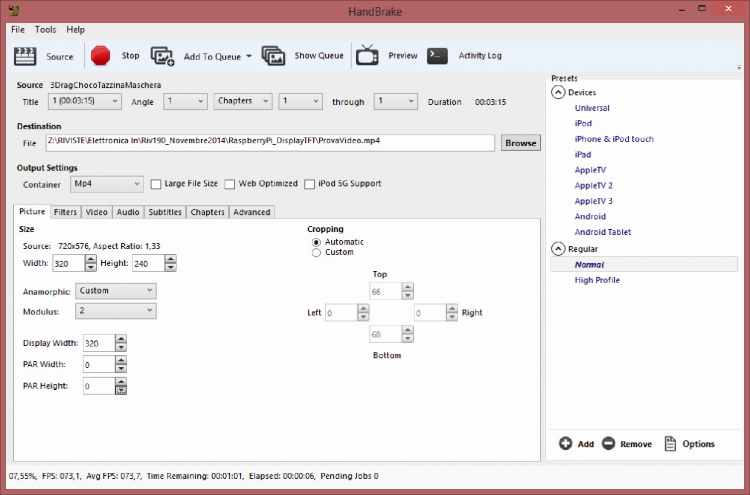Viewport: 750px width, 495px height.
Task: Switch to the Audio tab
Action: 128,212
